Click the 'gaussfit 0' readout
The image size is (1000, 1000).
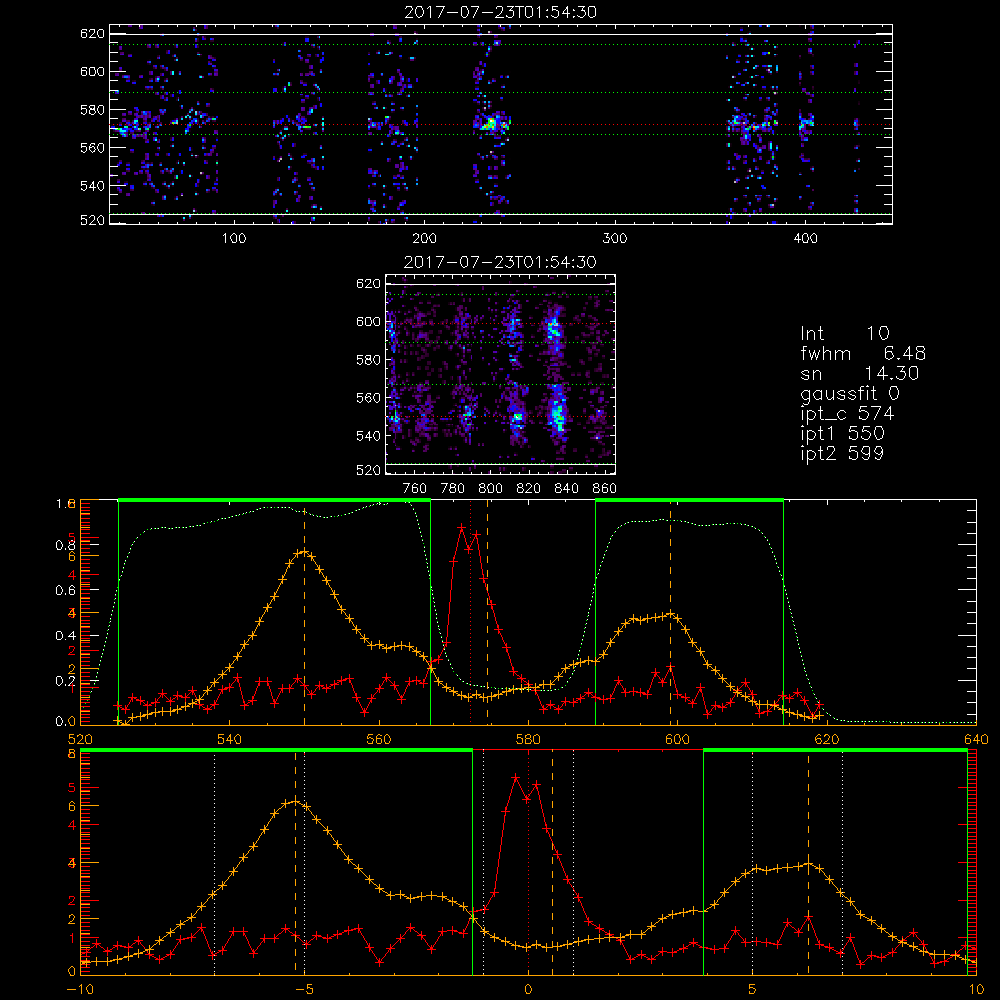coord(849,393)
